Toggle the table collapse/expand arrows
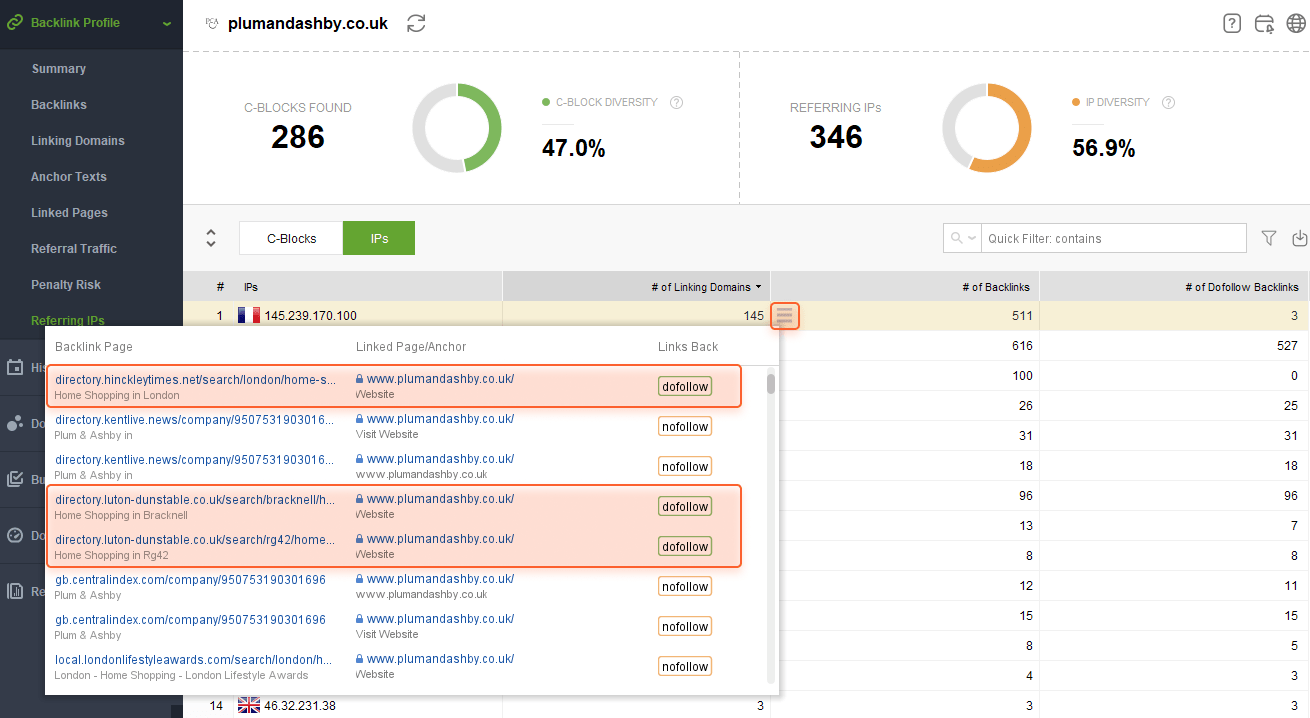 [x=211, y=238]
